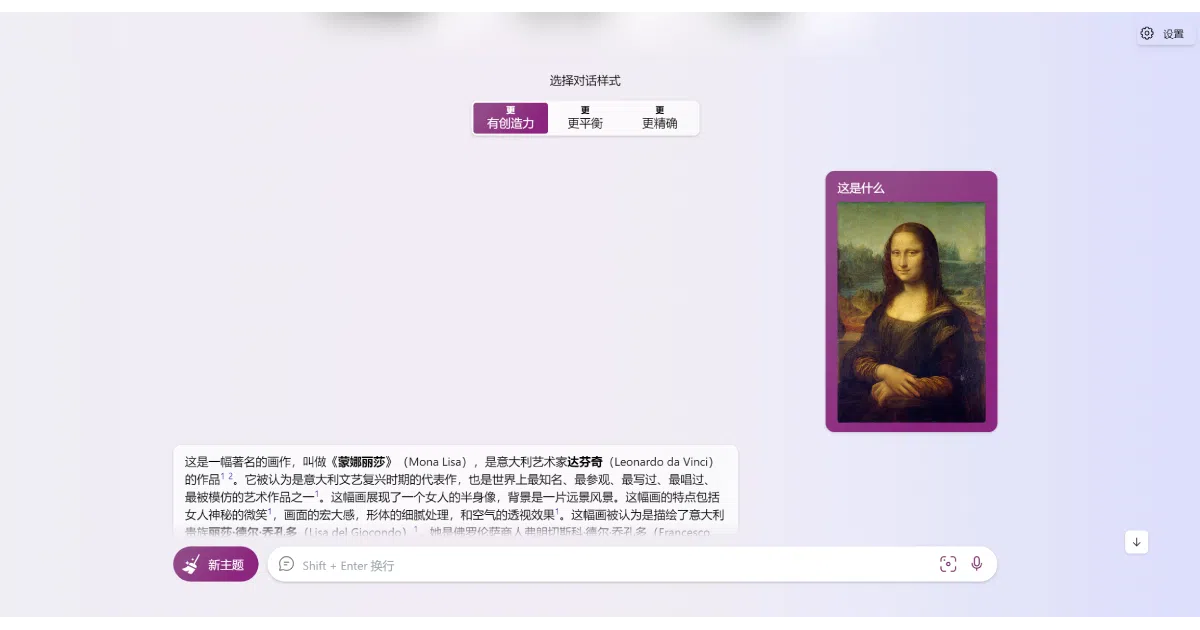Activate the microphone voice input icon
This screenshot has width=1200, height=630.
click(x=977, y=564)
